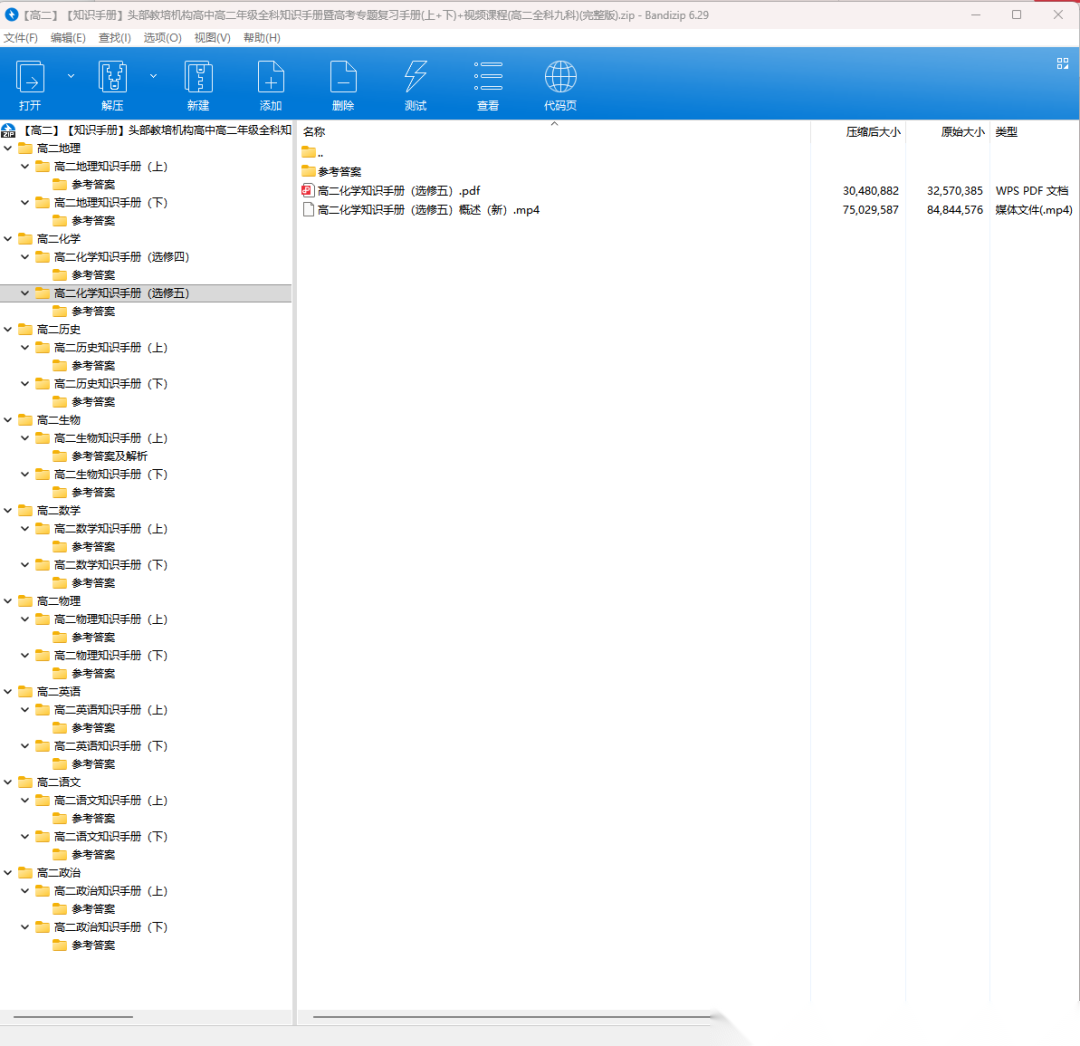
Task: Sort by 名称 column header
Action: [x=314, y=132]
